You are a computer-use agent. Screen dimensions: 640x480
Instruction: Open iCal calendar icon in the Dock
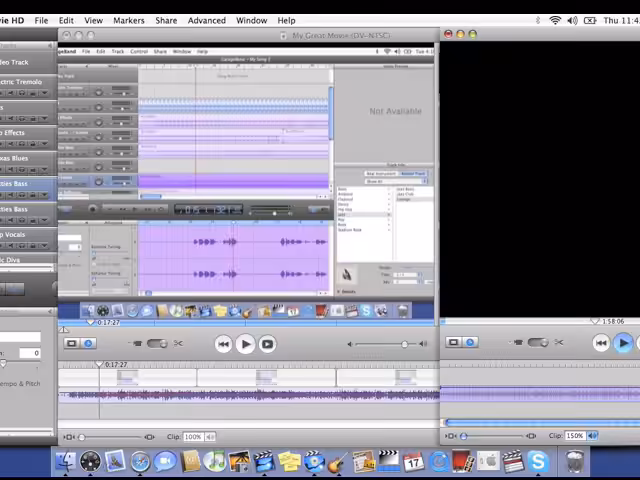pos(413,462)
